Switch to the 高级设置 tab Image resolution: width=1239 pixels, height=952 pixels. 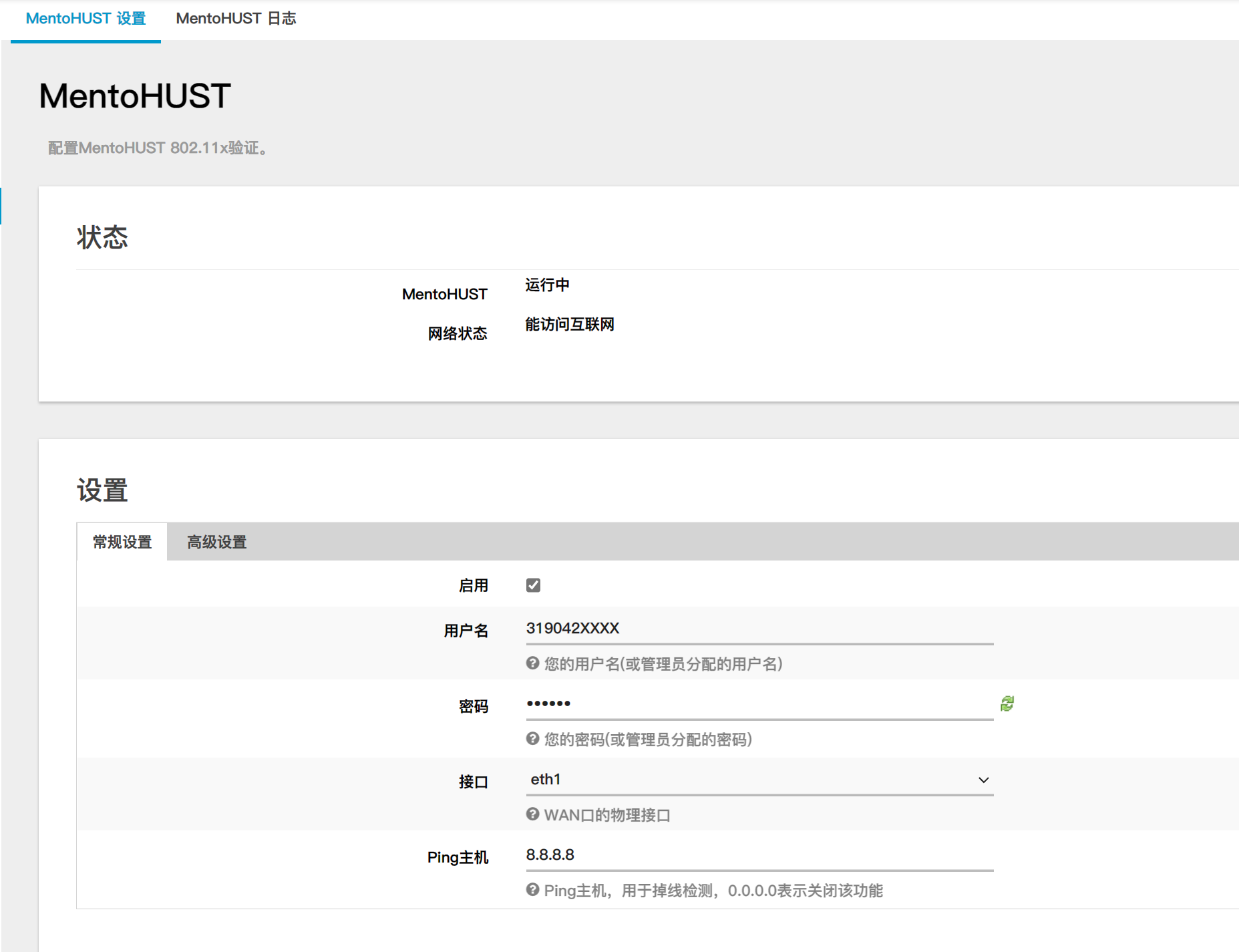coord(216,542)
